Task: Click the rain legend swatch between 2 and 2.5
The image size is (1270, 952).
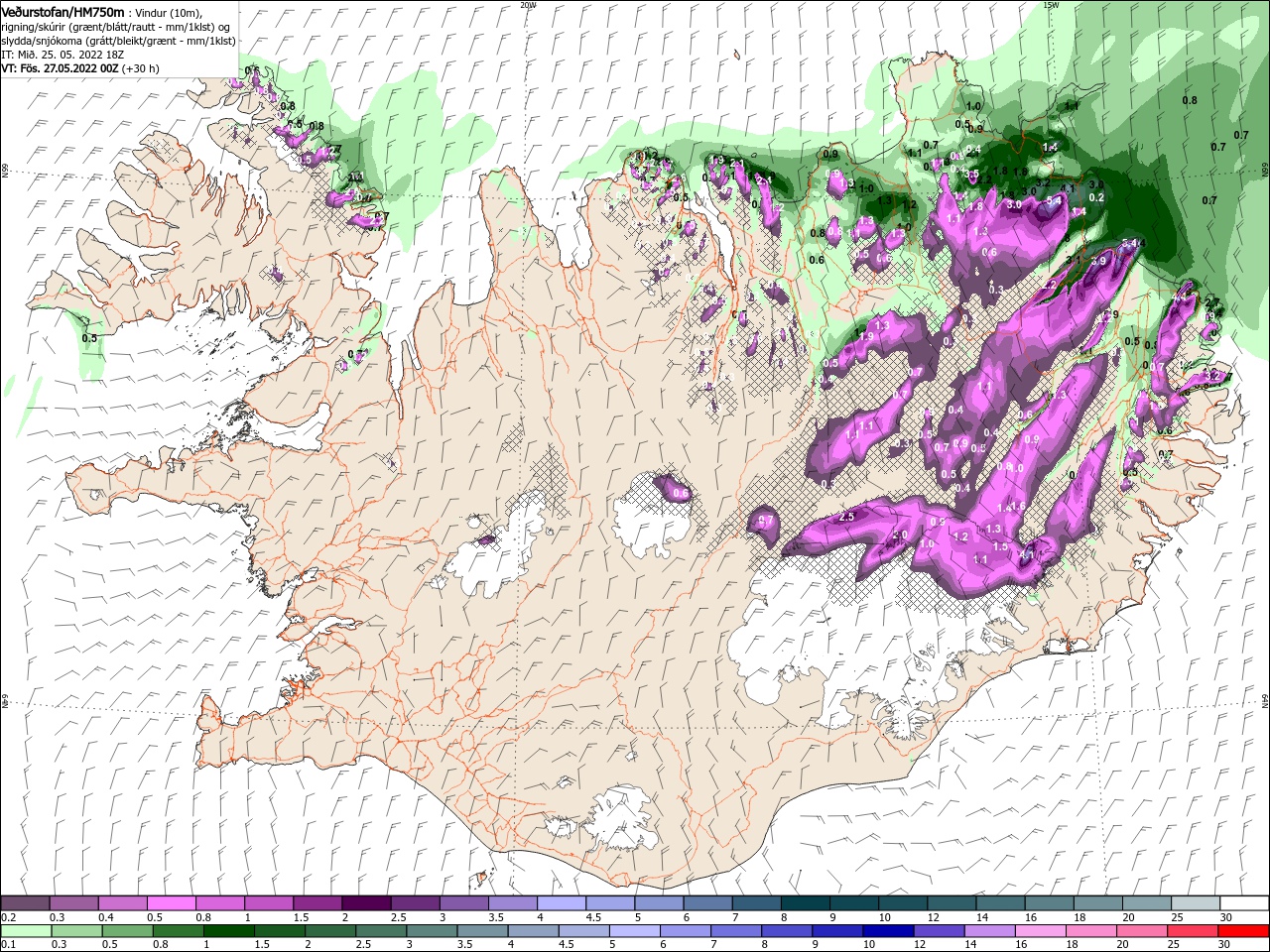Action: 331,931
